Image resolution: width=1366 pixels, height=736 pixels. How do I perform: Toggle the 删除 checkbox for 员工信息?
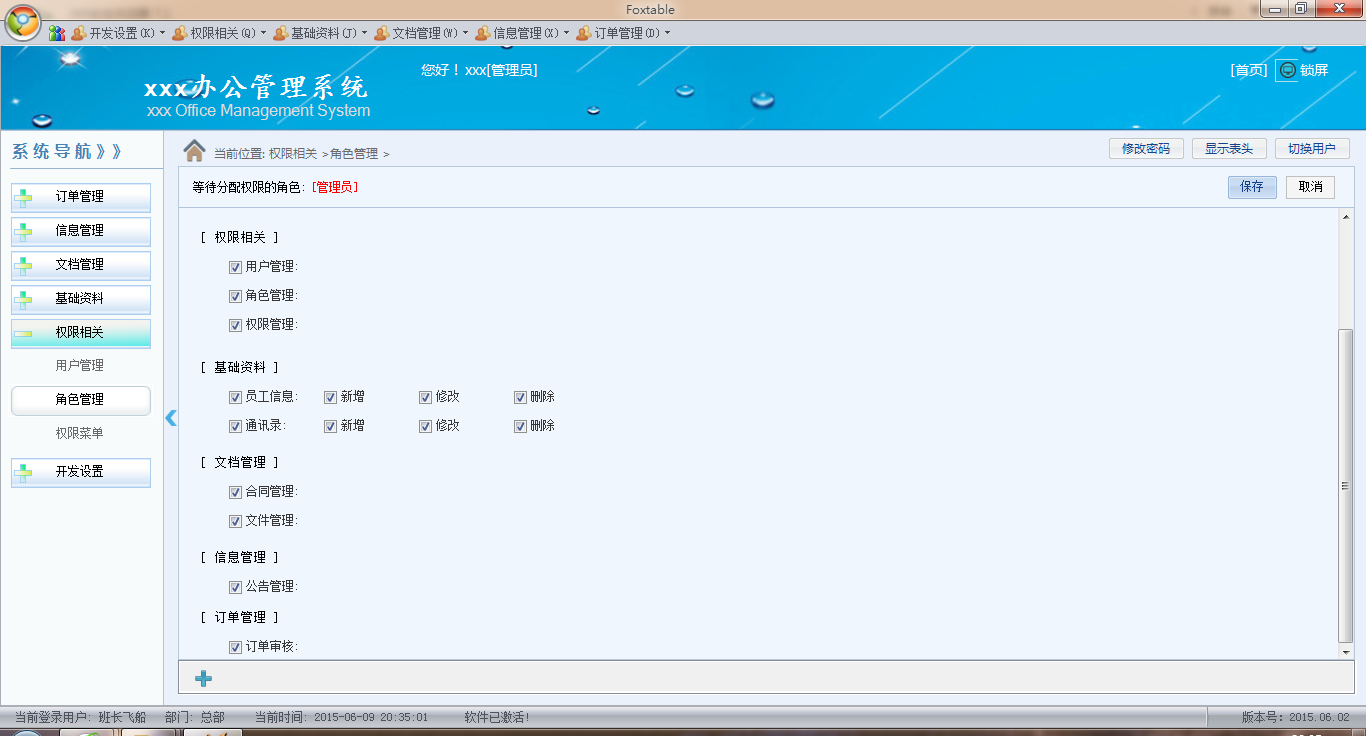pos(521,397)
